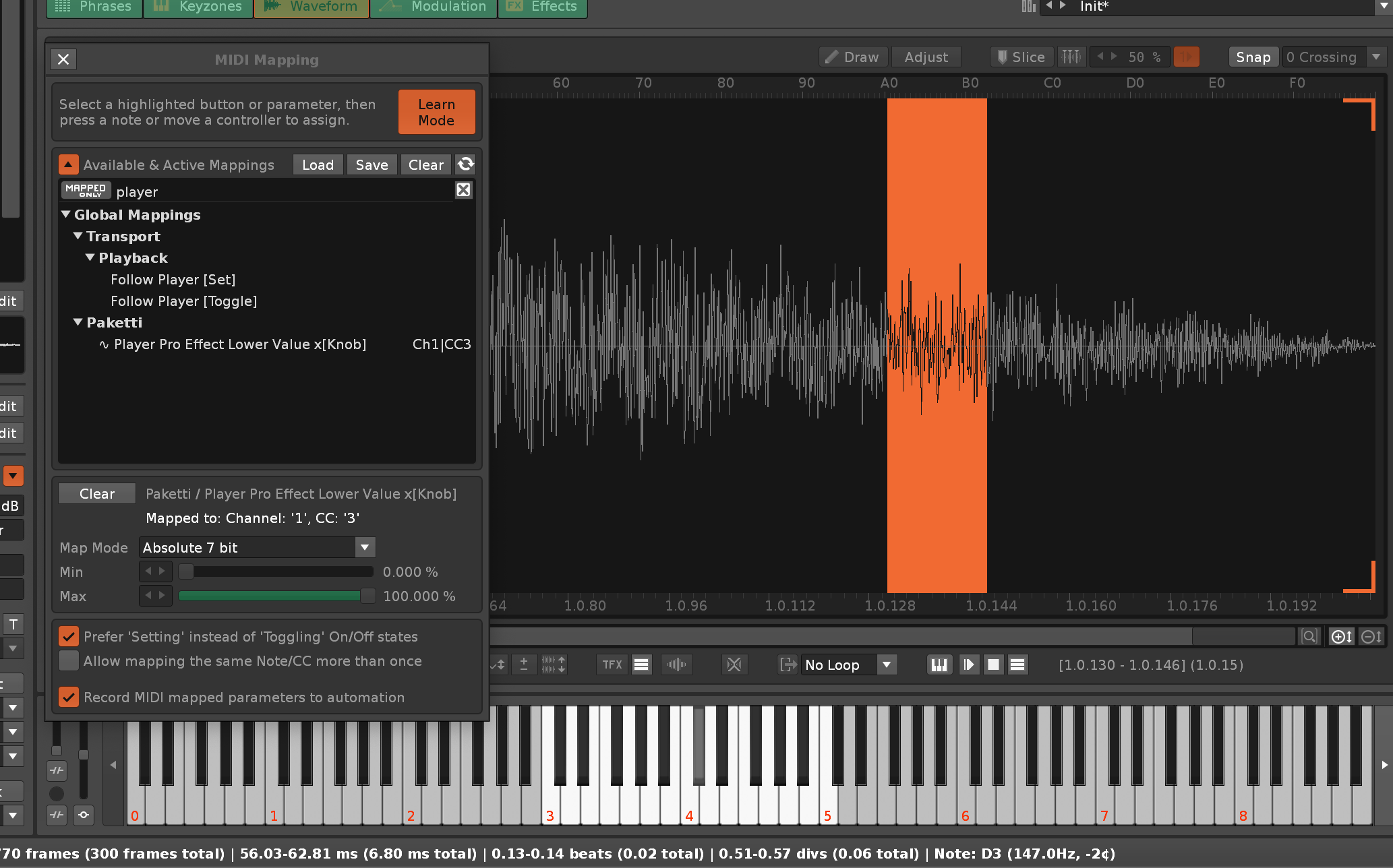The width and height of the screenshot is (1393, 868).
Task: Click the TFX button
Action: point(612,665)
